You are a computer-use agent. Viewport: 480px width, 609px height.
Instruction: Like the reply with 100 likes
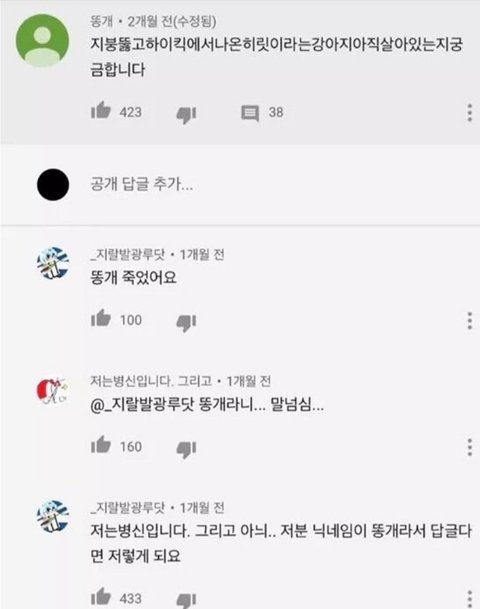pyautogui.click(x=101, y=318)
